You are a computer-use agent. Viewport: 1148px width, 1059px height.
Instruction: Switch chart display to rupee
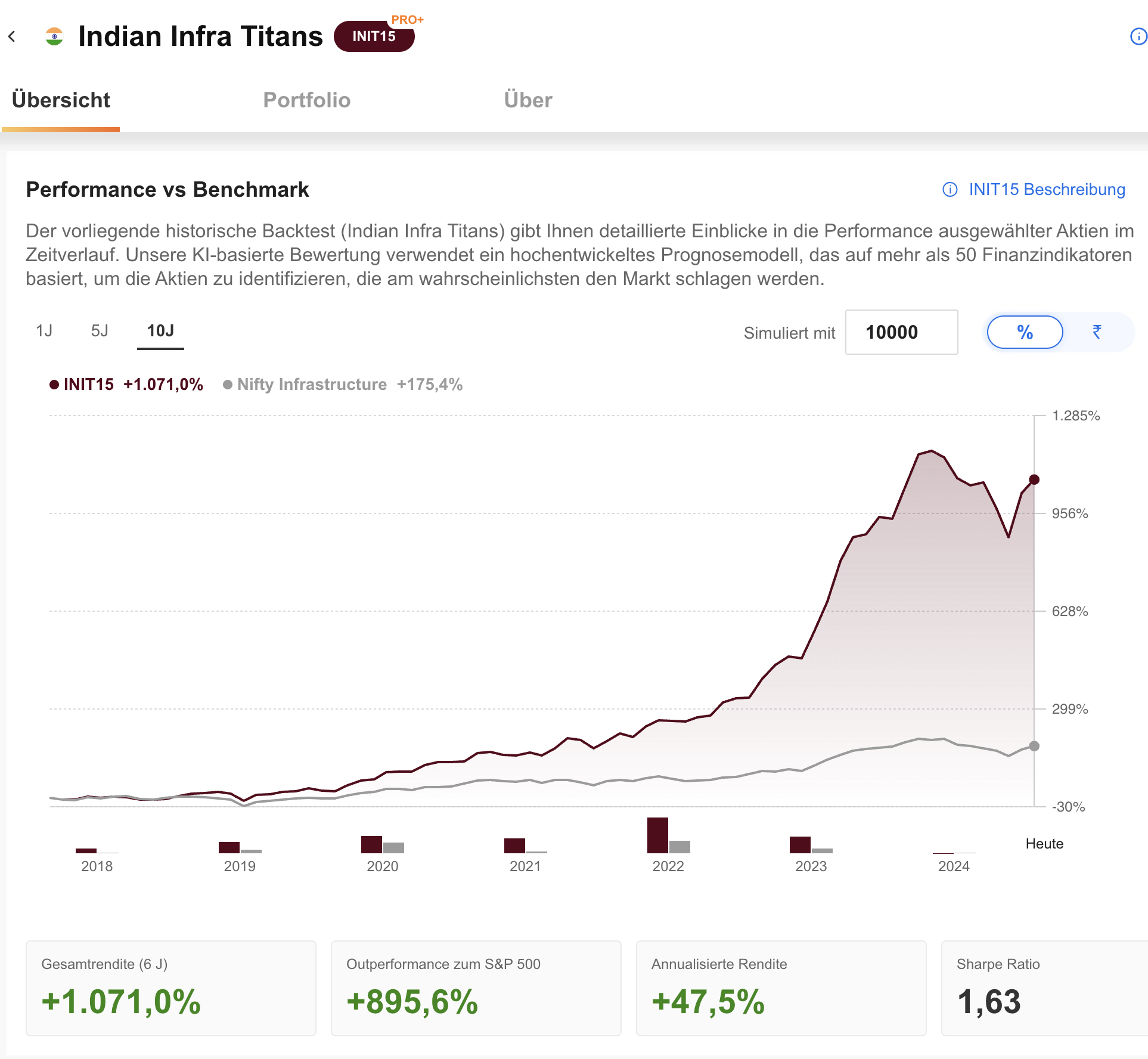coord(1097,332)
